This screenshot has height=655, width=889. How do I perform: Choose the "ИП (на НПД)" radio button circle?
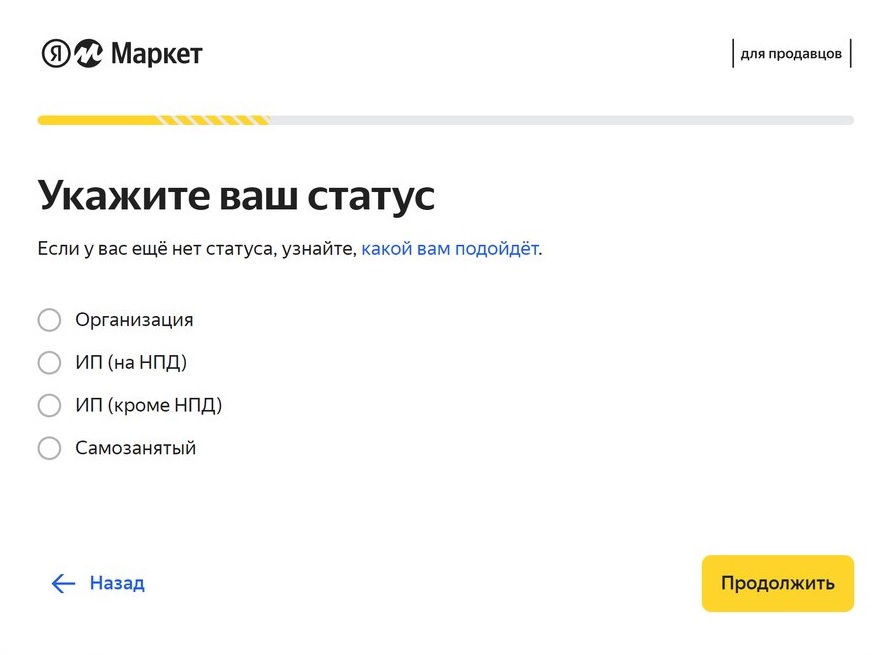tap(49, 362)
